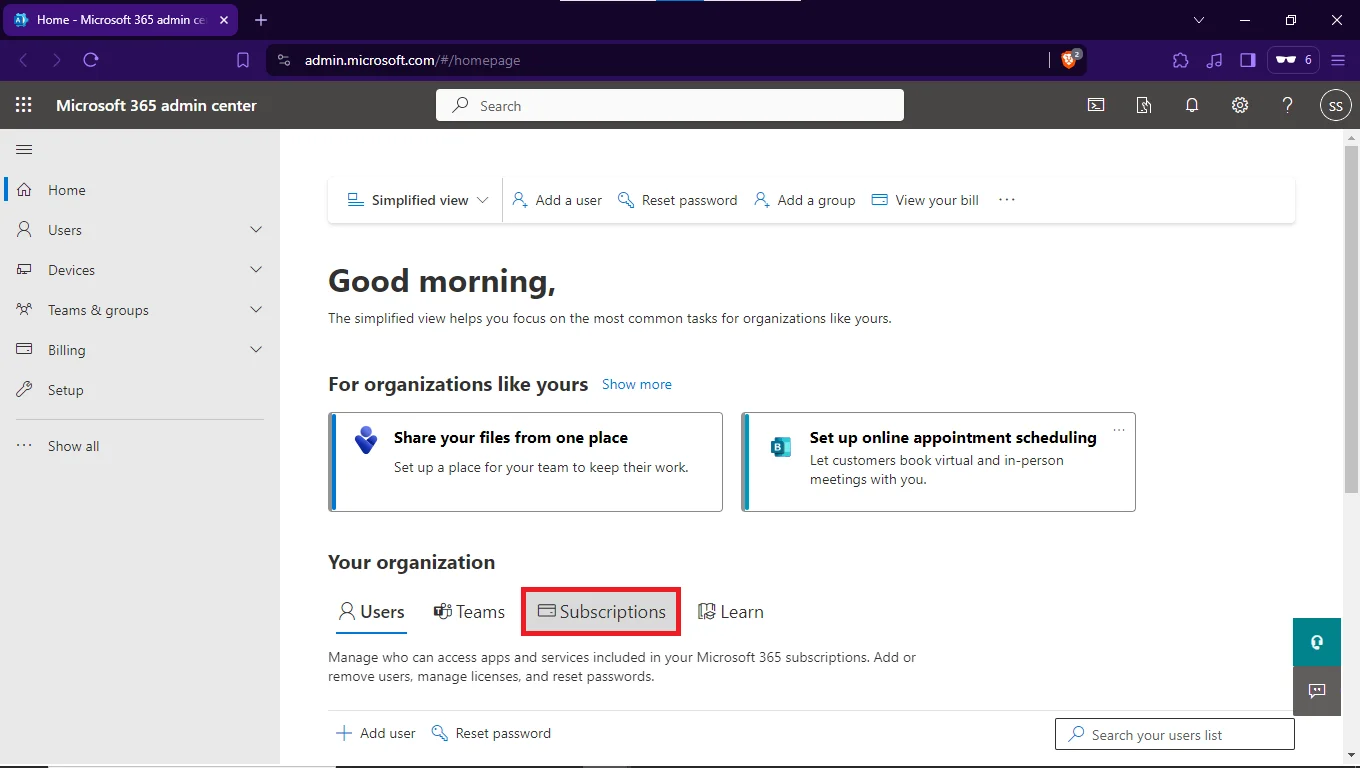The height and width of the screenshot is (768, 1360).
Task: Reload the browser page
Action: pyautogui.click(x=91, y=60)
